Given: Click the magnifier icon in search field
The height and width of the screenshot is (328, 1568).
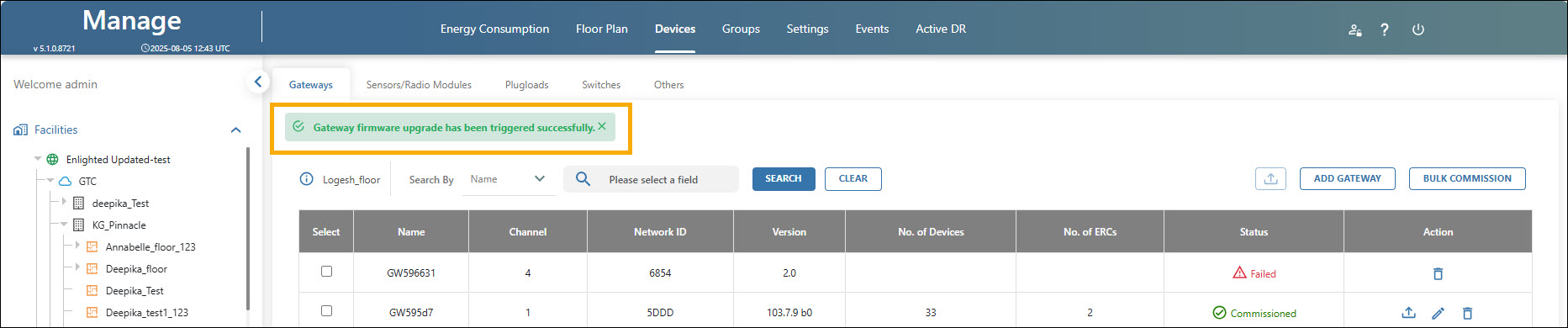Looking at the screenshot, I should point(583,179).
